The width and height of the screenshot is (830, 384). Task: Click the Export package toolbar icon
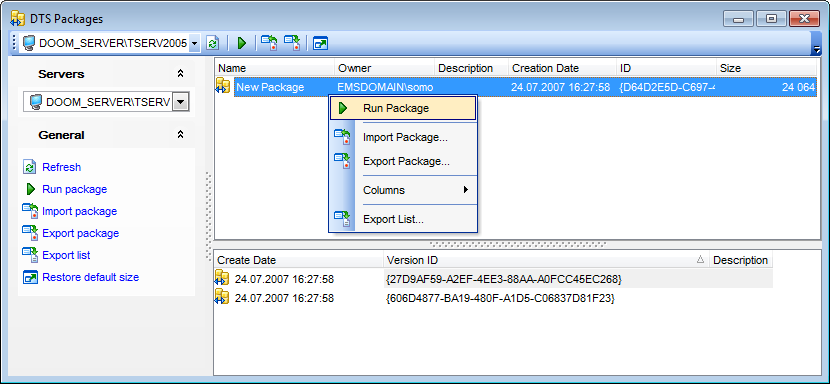point(292,43)
